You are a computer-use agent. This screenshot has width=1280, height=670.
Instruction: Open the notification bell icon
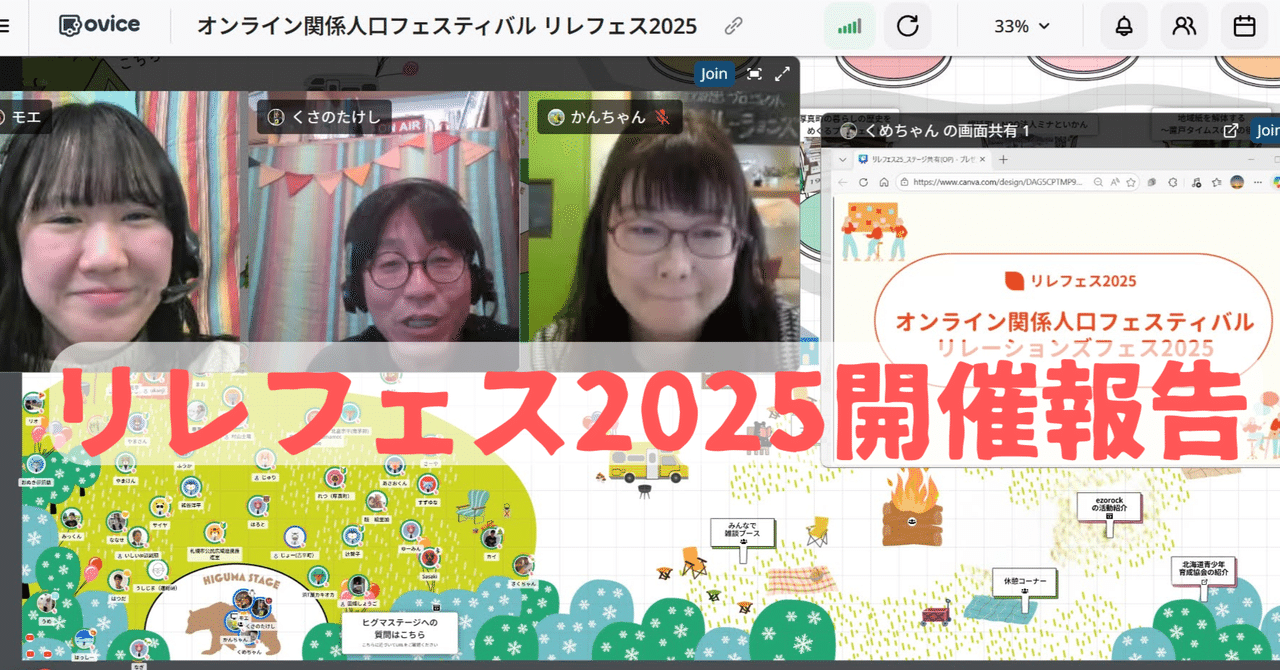coord(1123,26)
